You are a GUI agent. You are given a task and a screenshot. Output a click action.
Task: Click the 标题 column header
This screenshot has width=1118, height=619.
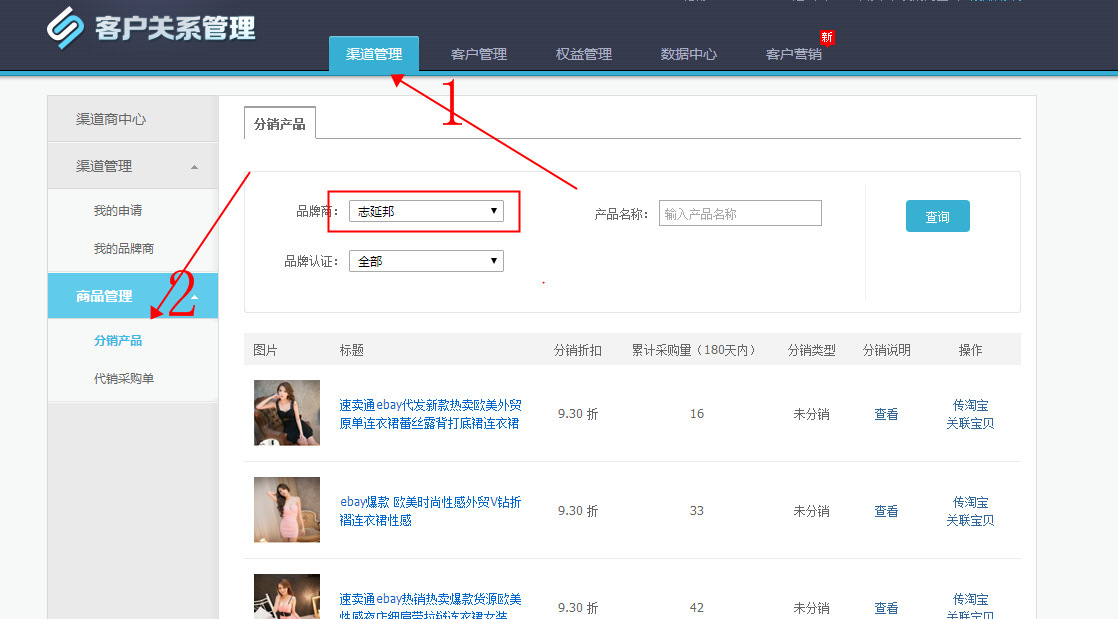[352, 350]
